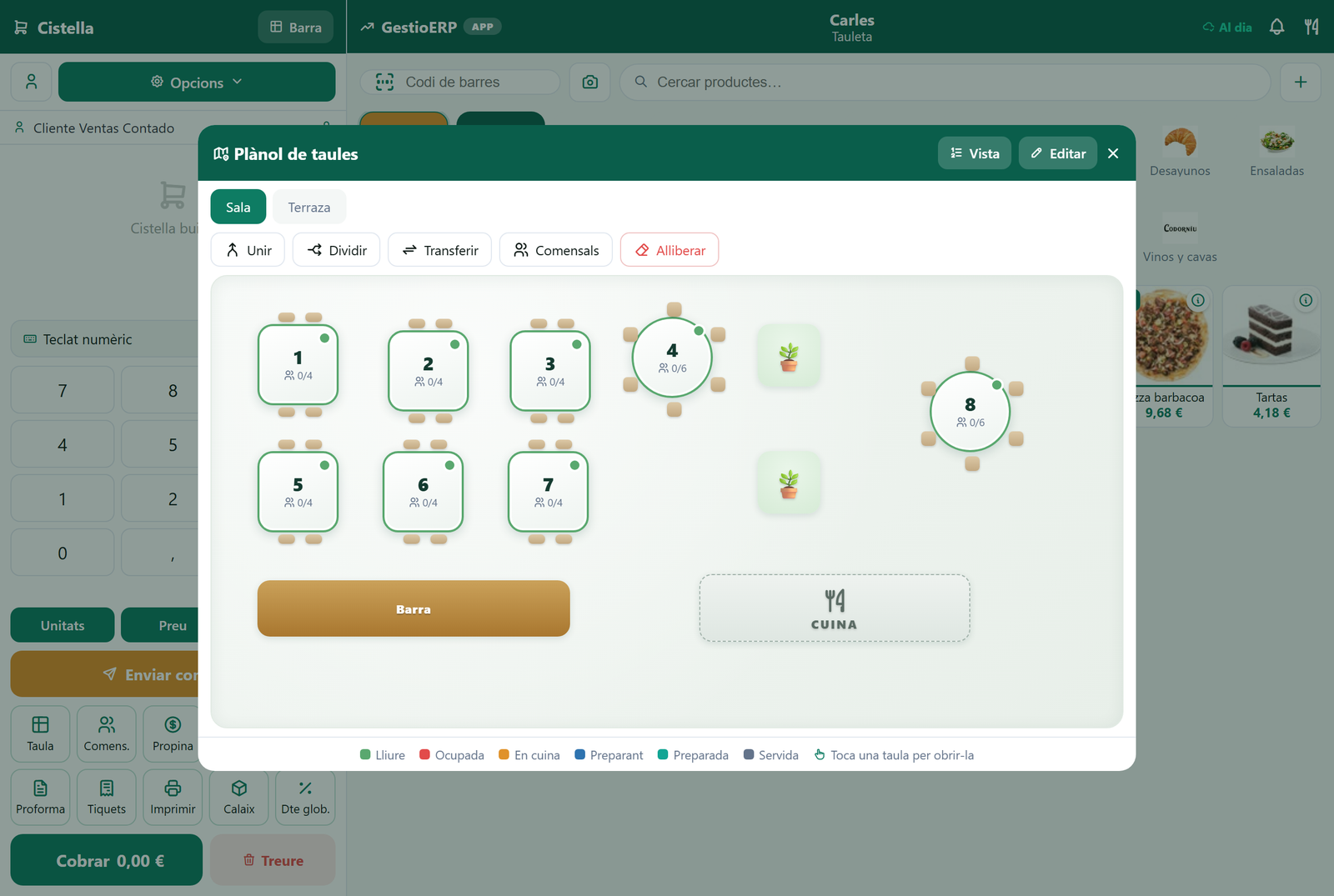Viewport: 1334px width, 896px height.
Task: Click the Comens. diners button
Action: 107,733
